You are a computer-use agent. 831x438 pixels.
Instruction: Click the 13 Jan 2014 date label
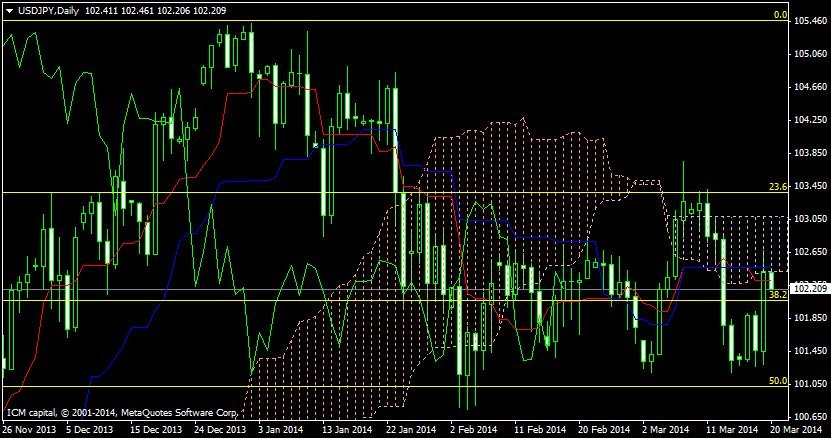(347, 430)
